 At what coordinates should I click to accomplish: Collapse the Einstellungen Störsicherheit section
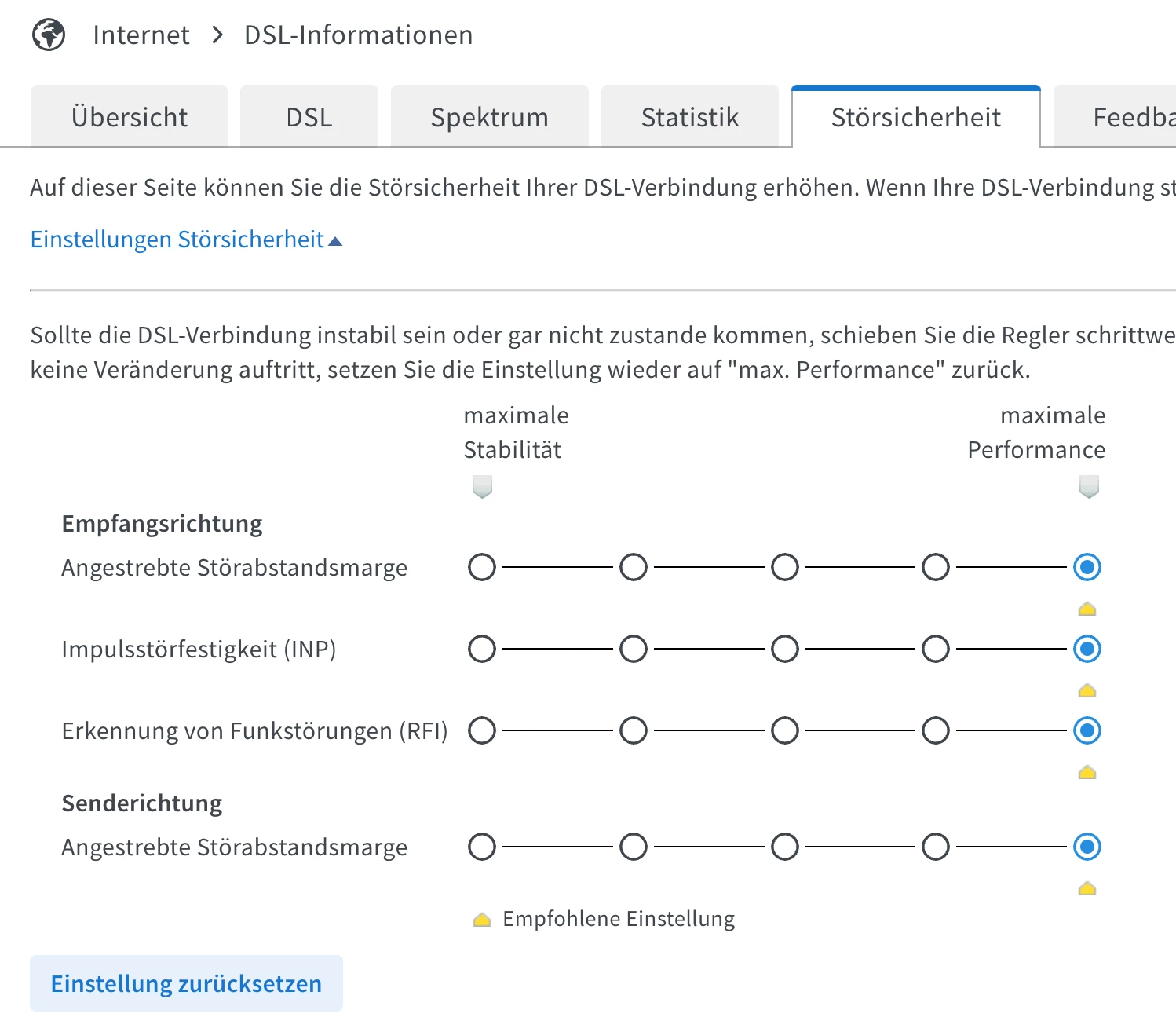tap(177, 240)
